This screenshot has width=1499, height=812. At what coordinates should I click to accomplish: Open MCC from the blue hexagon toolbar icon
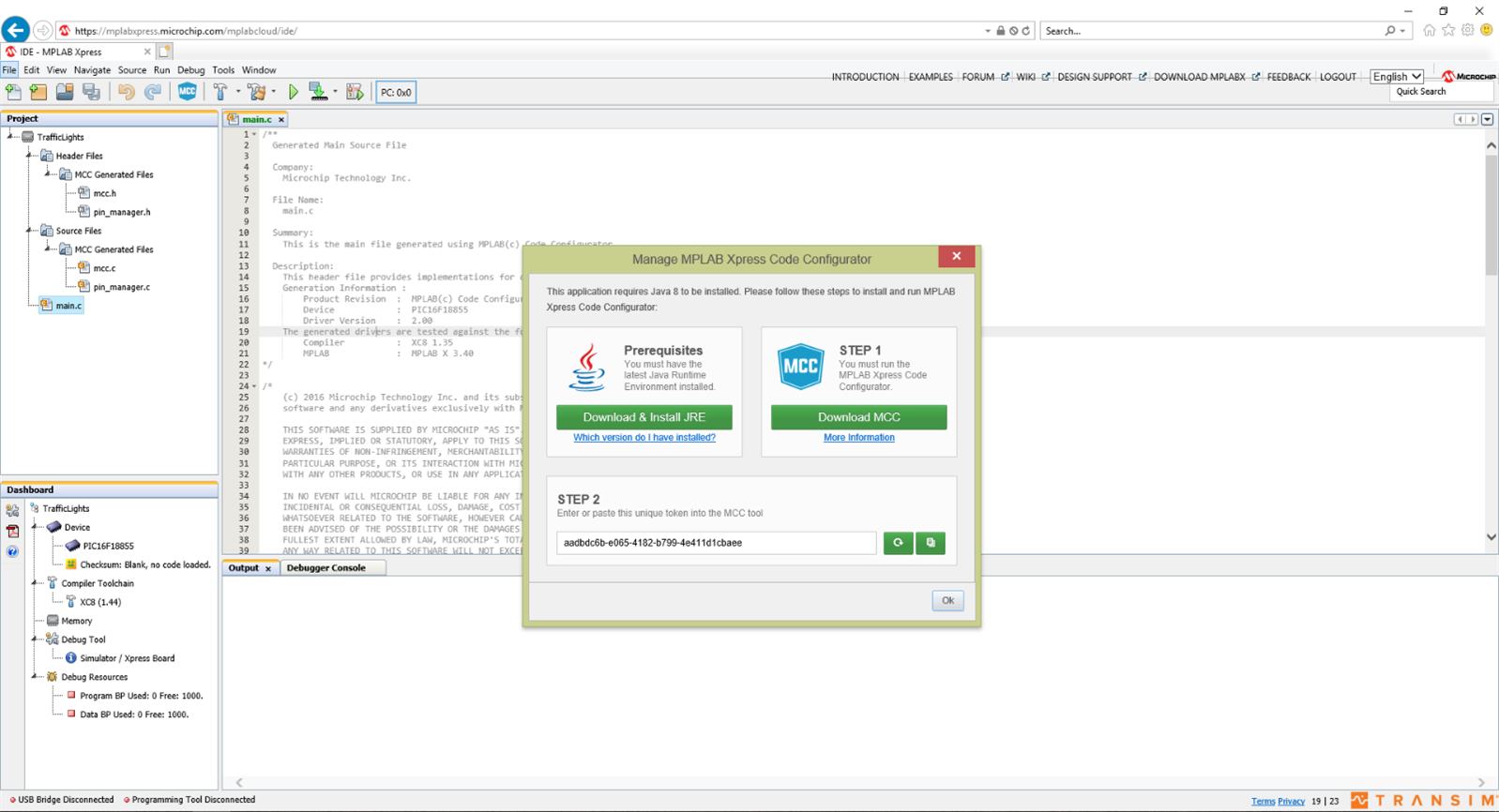pyautogui.click(x=188, y=92)
